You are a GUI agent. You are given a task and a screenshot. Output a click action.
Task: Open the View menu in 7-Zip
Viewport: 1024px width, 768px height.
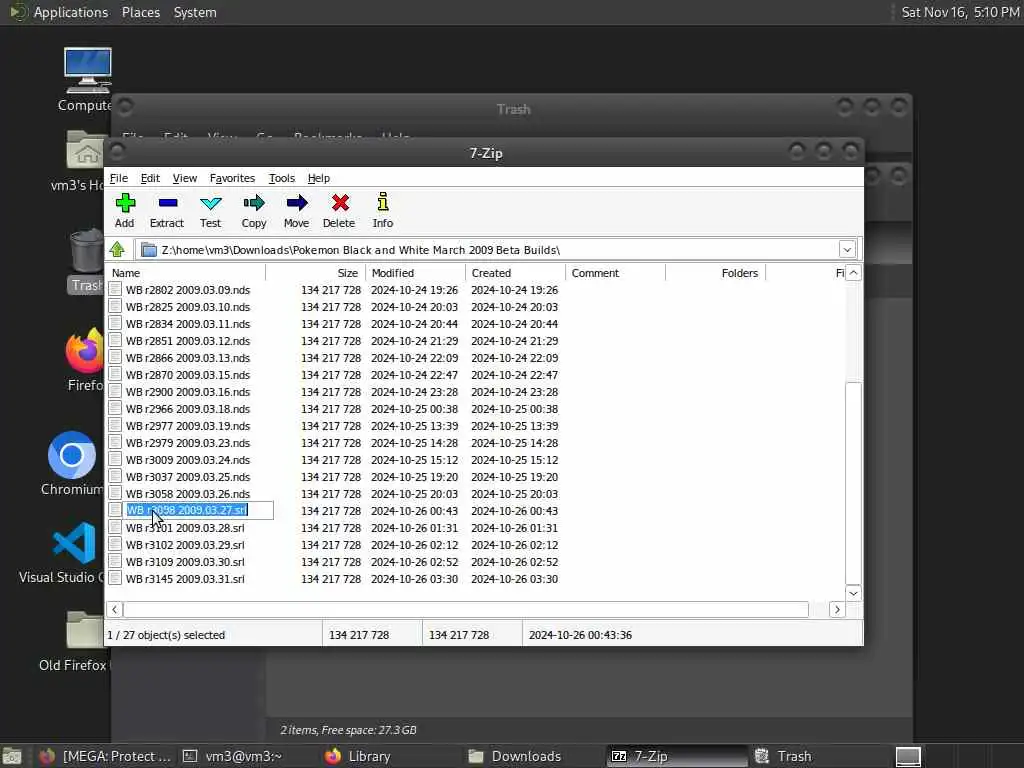185,178
